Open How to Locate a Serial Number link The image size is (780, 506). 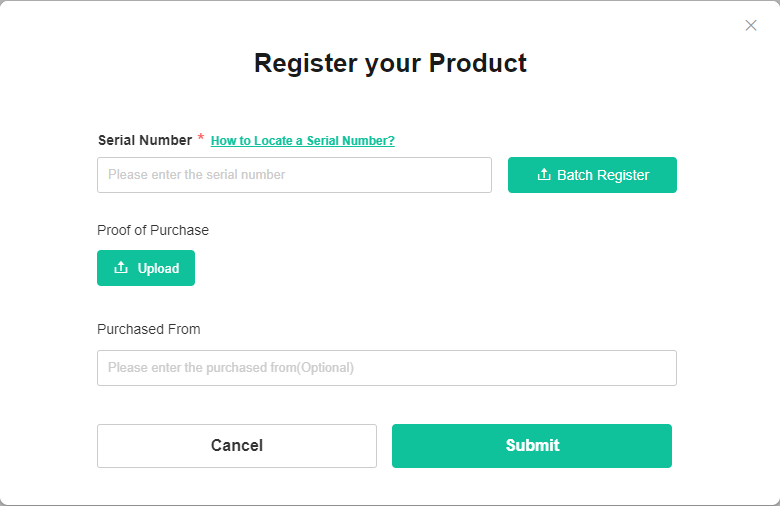click(x=302, y=141)
